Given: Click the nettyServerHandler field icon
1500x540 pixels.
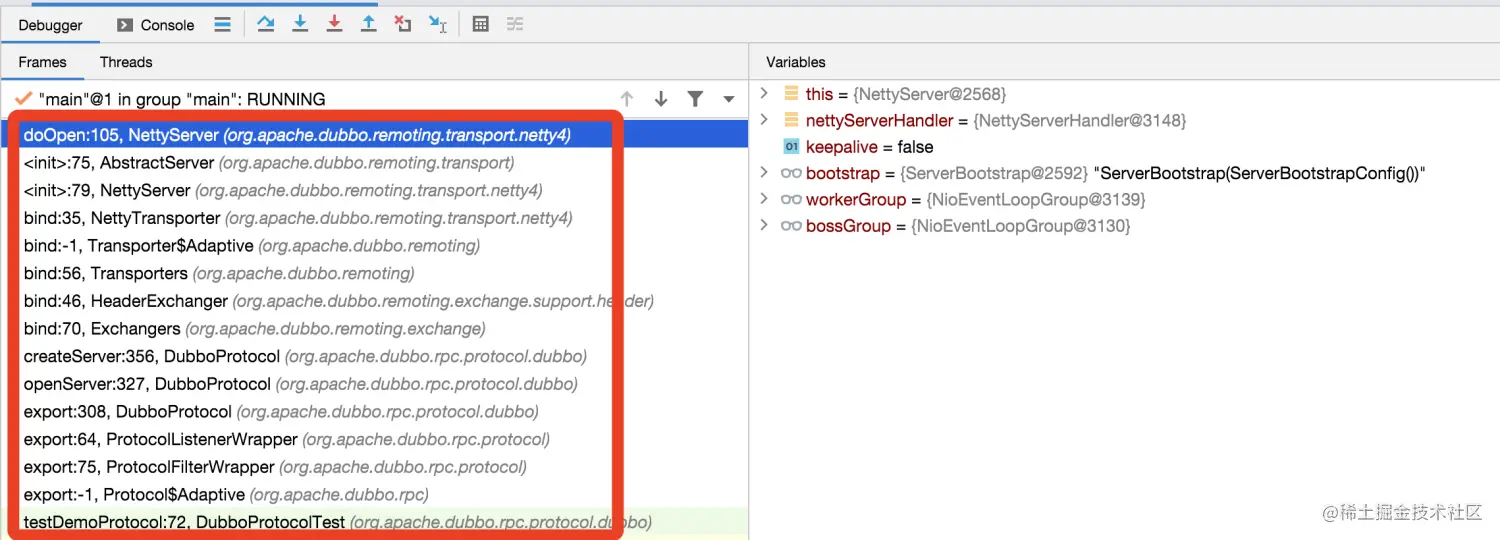Looking at the screenshot, I should [791, 120].
